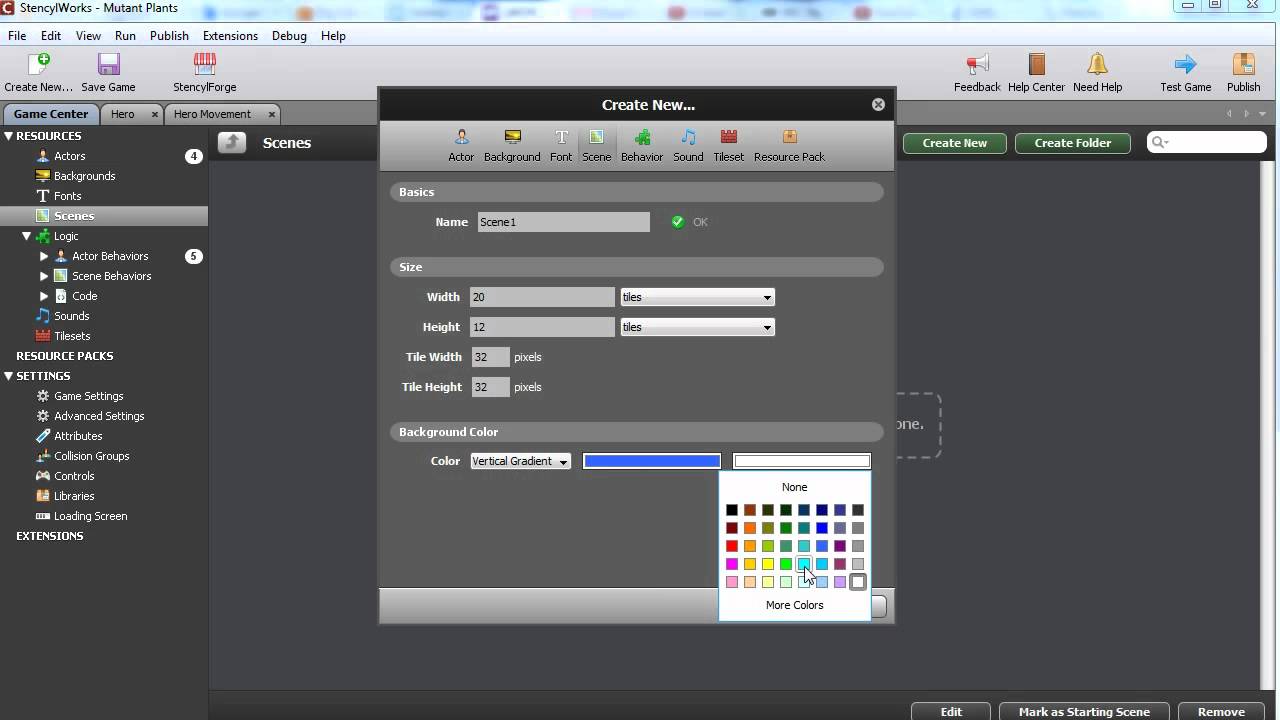Select Tilesets in the sidebar

[72, 336]
